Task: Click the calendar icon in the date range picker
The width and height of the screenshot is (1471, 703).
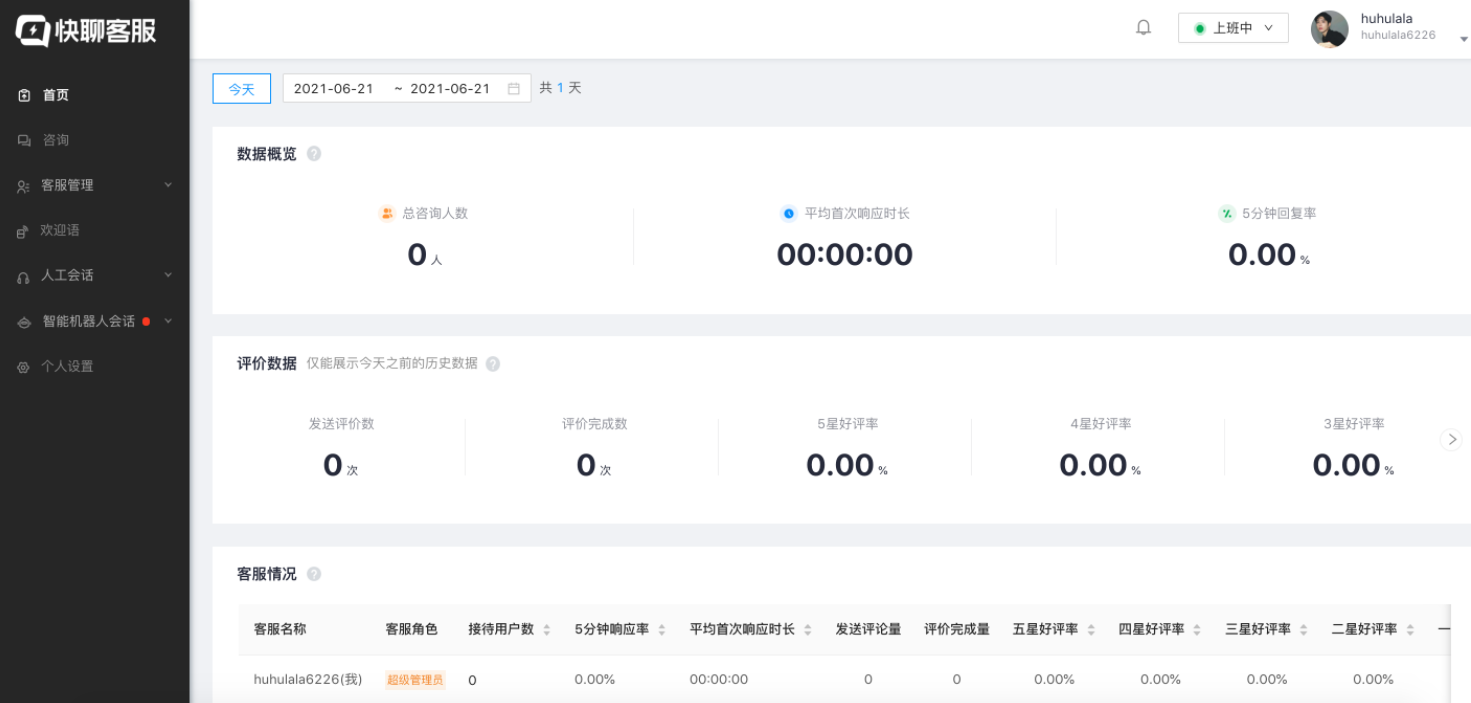Action: point(514,88)
